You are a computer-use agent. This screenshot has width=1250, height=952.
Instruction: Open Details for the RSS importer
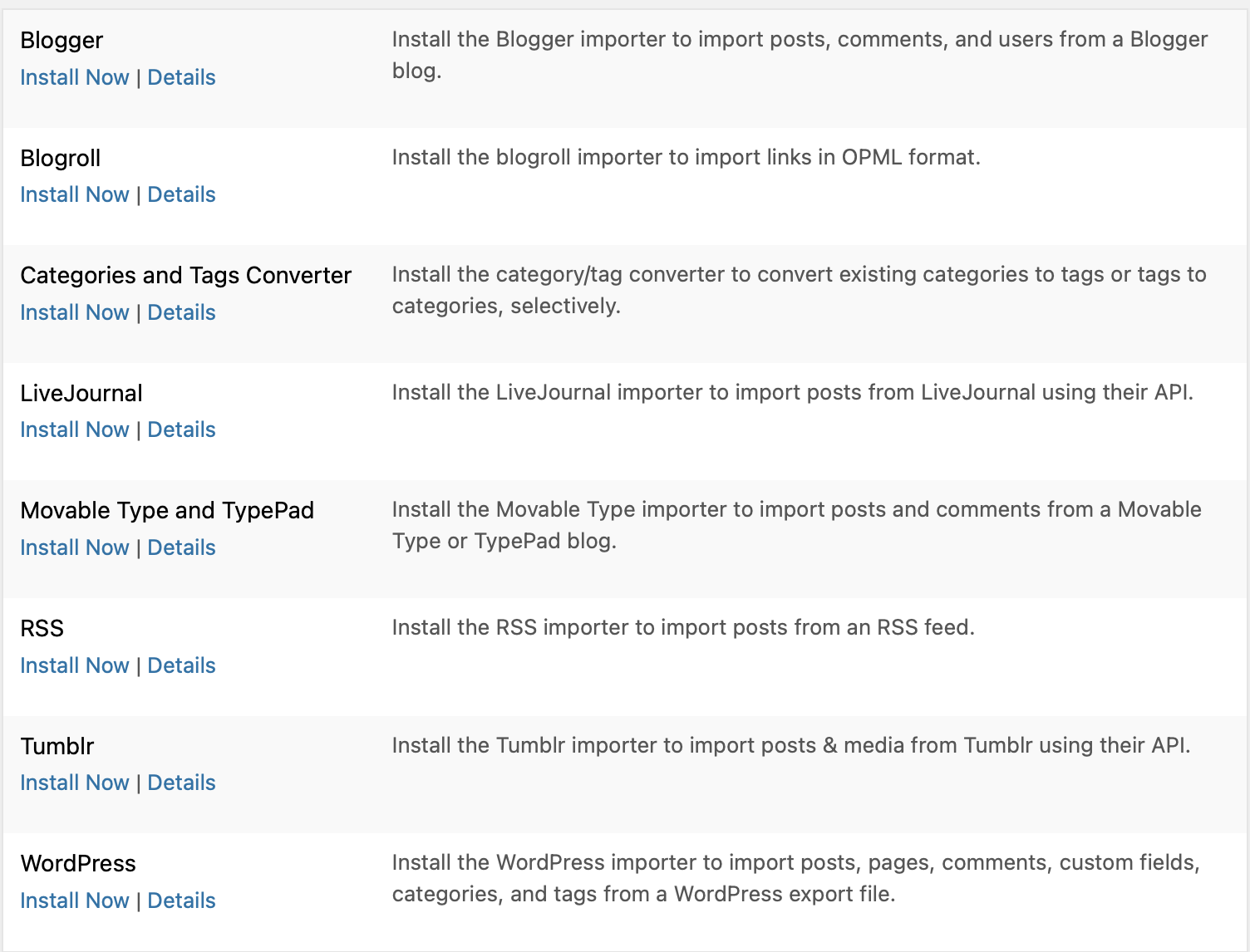click(181, 665)
